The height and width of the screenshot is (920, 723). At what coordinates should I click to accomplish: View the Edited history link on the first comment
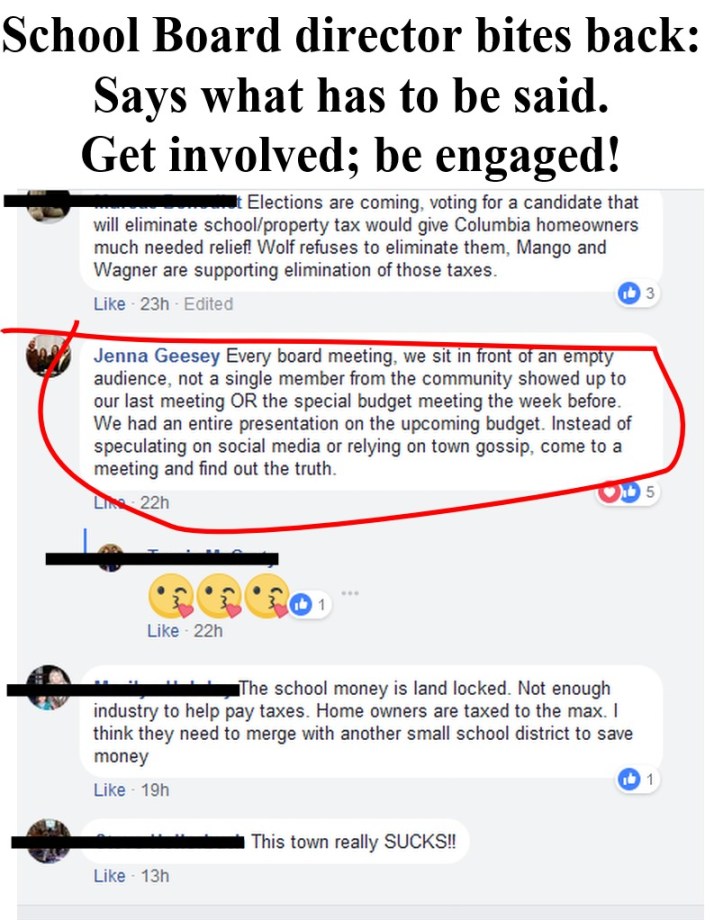tap(208, 304)
